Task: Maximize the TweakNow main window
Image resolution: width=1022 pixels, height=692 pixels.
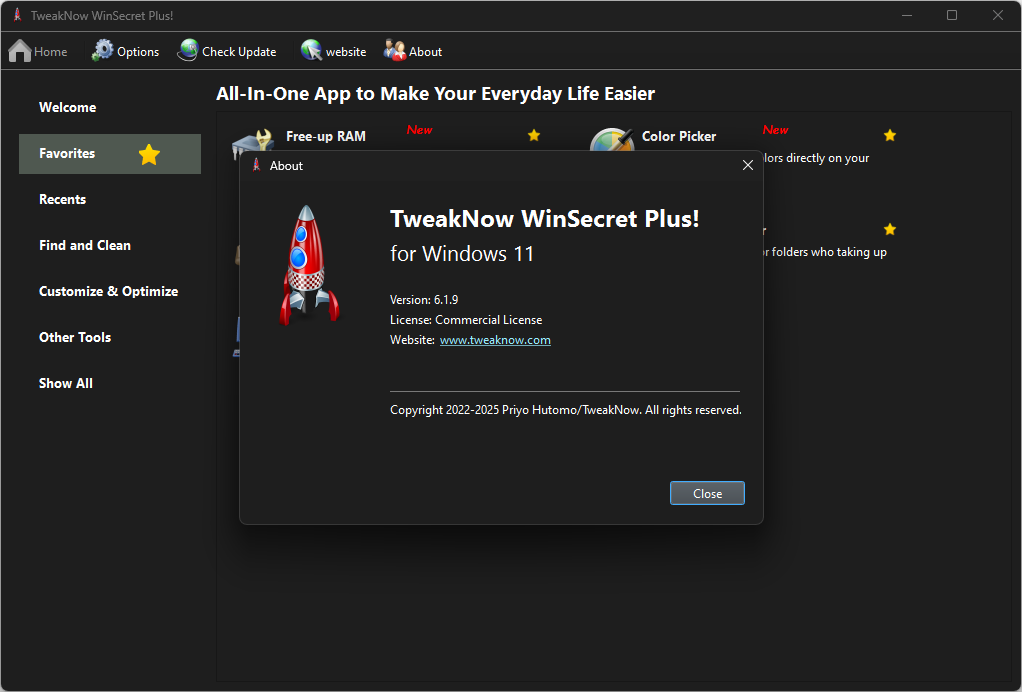Action: pyautogui.click(x=952, y=15)
